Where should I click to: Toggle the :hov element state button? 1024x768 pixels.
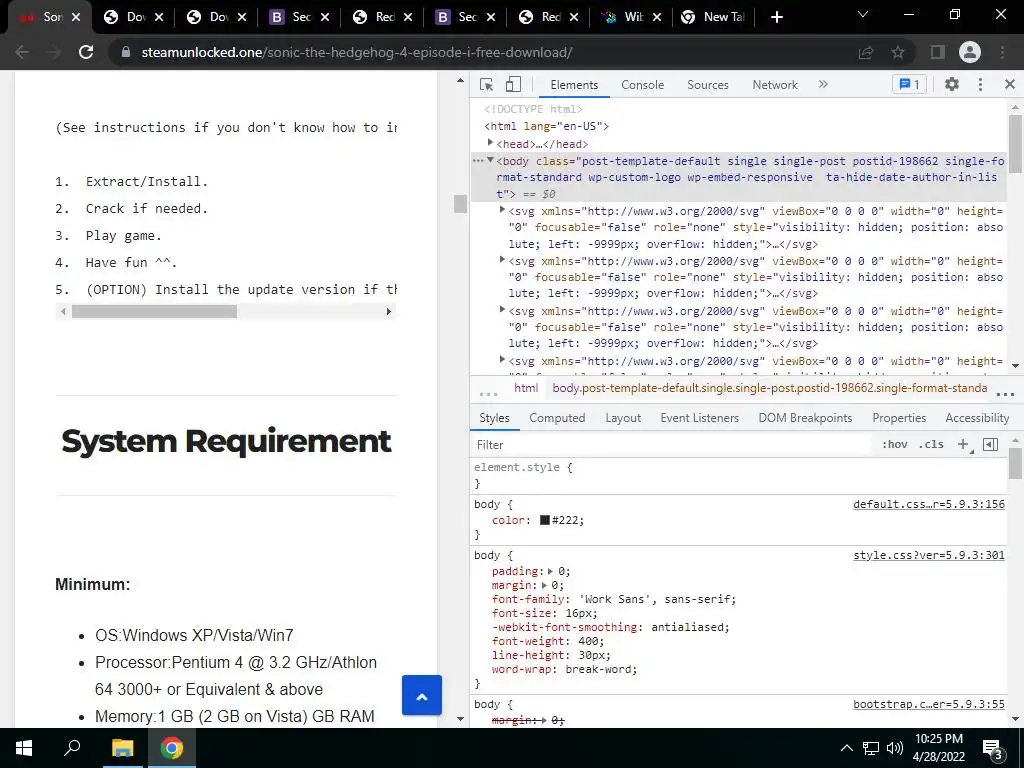coord(895,445)
